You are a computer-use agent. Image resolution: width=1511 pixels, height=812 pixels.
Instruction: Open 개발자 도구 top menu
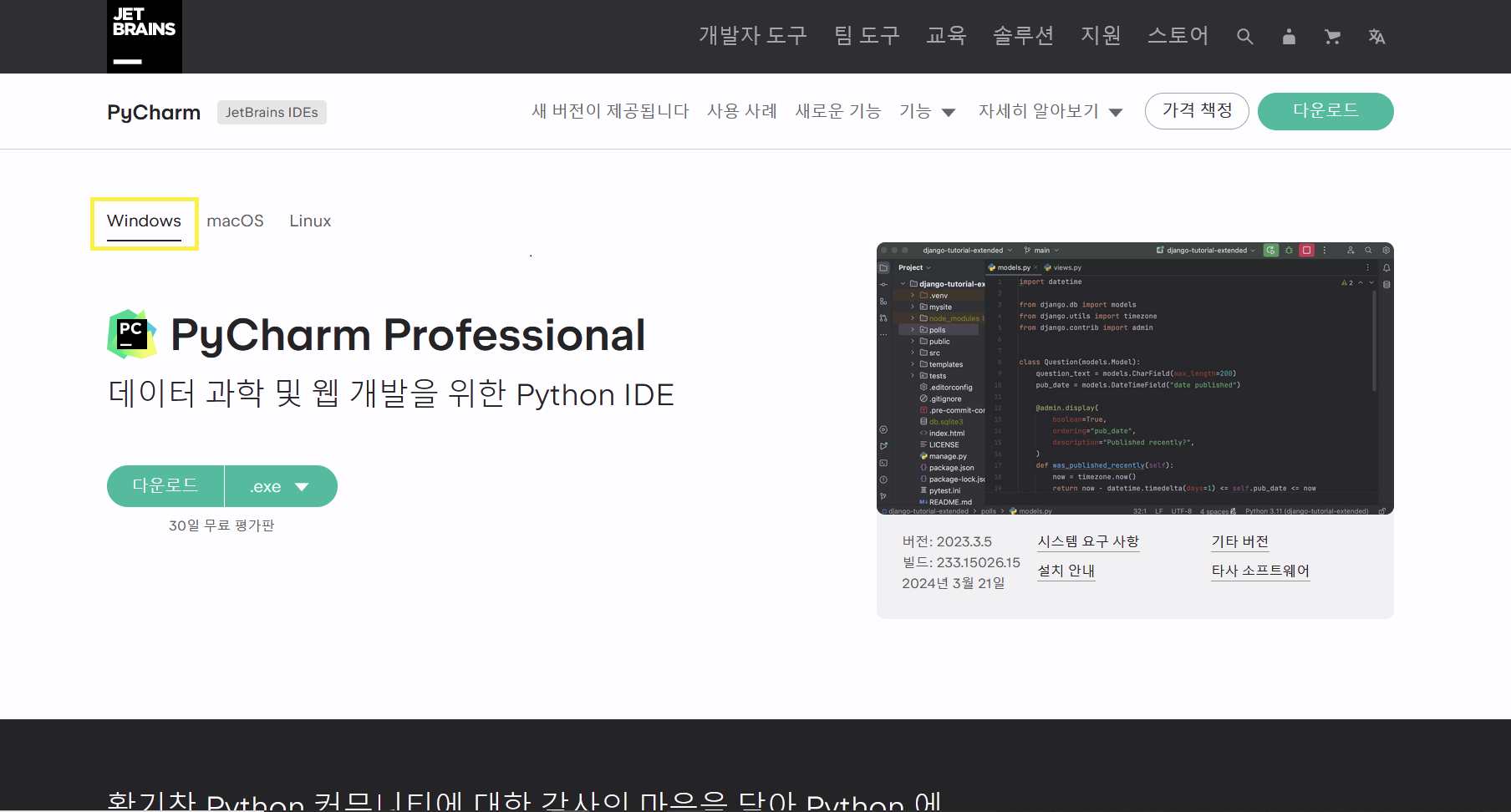coord(753,35)
